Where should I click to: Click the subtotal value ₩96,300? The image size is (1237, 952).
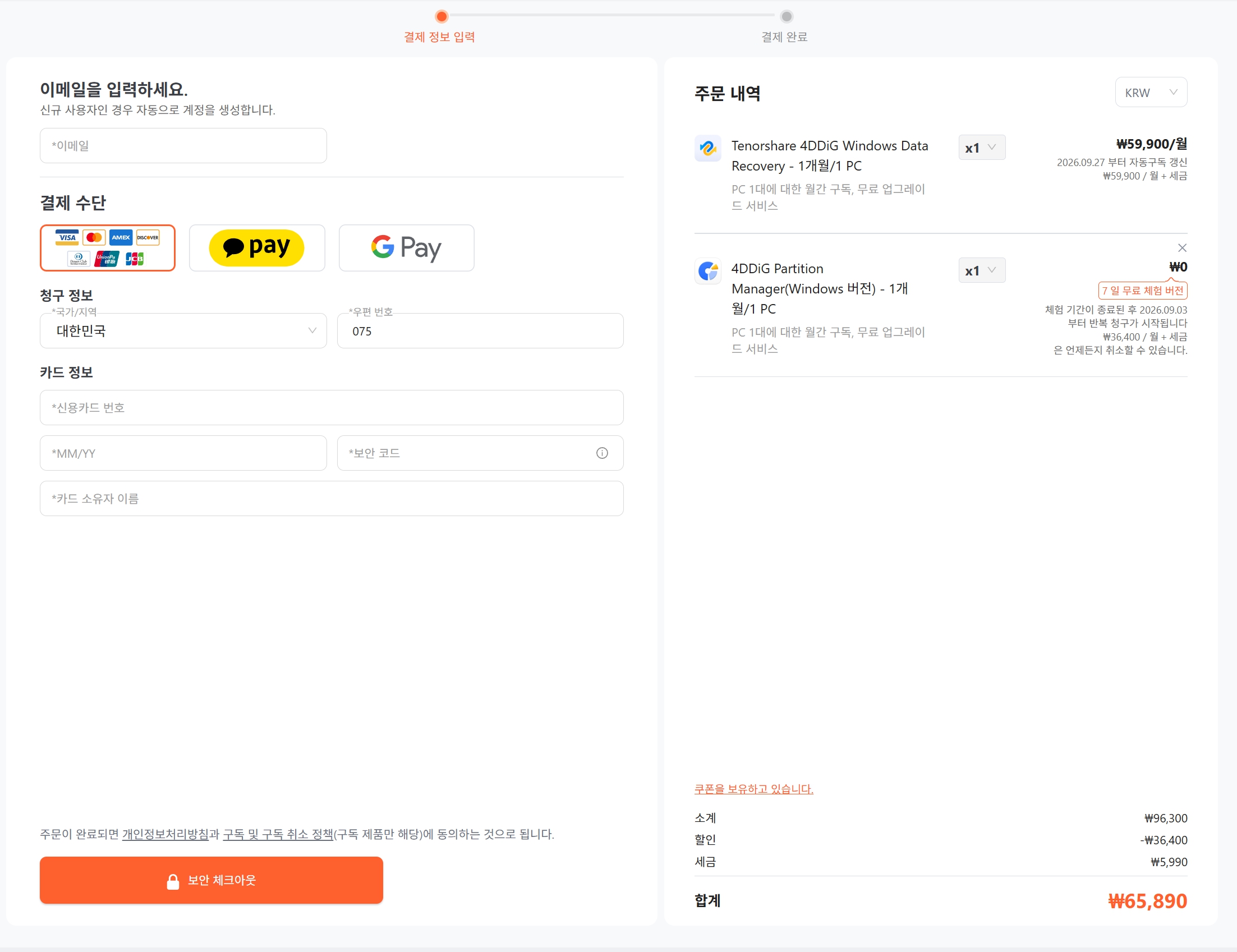pos(1166,818)
